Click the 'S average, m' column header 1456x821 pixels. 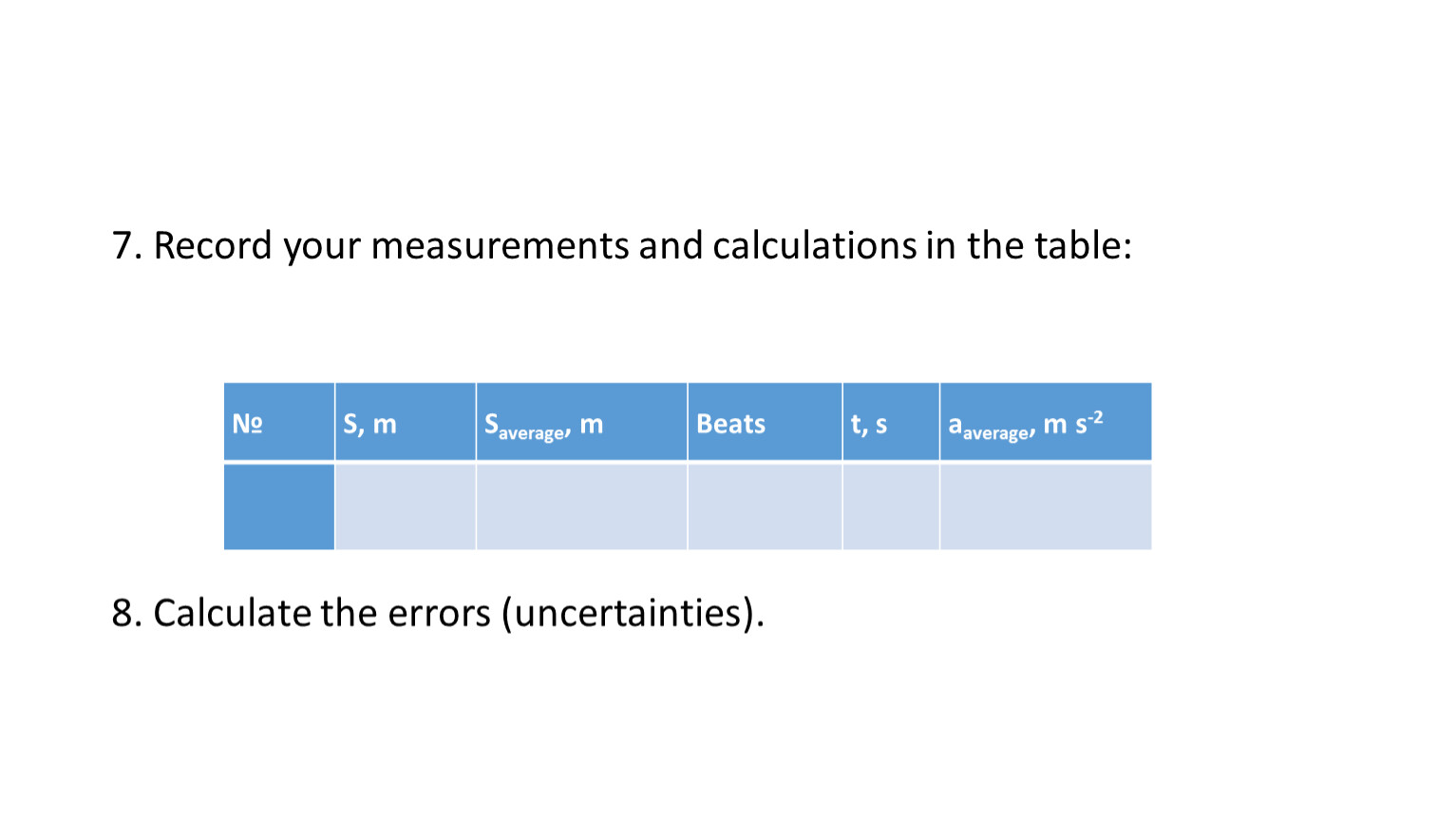coord(581,423)
